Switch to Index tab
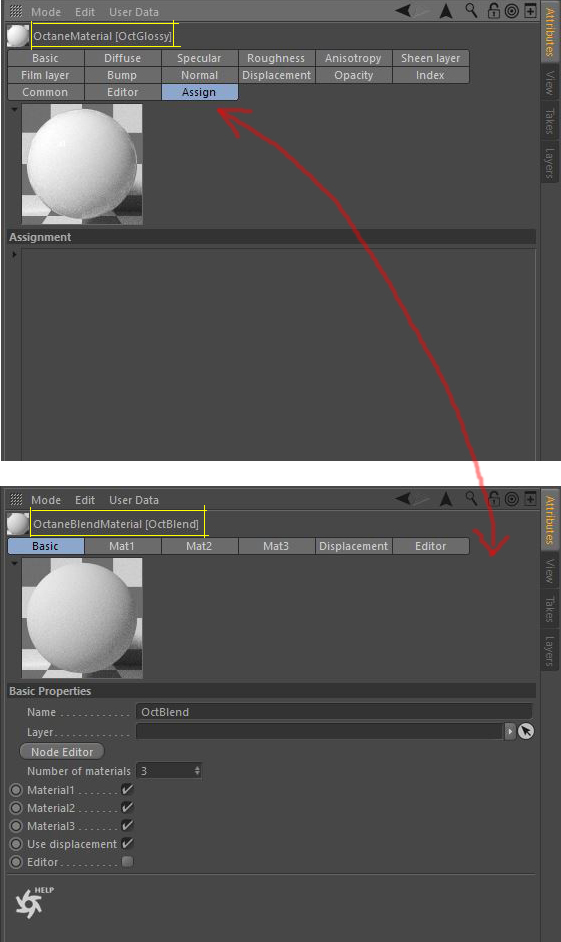The width and height of the screenshot is (561, 942). click(x=431, y=75)
